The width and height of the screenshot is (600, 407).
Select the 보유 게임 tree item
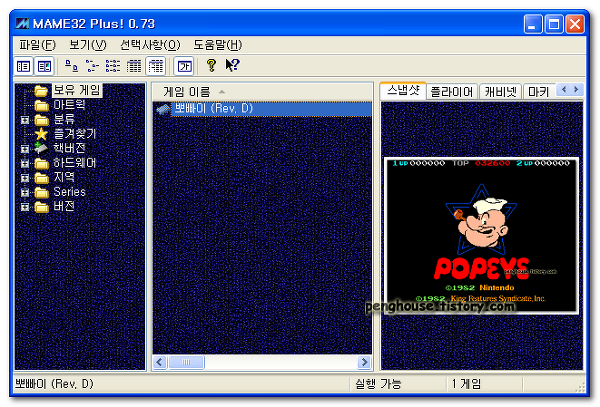pyautogui.click(x=77, y=90)
